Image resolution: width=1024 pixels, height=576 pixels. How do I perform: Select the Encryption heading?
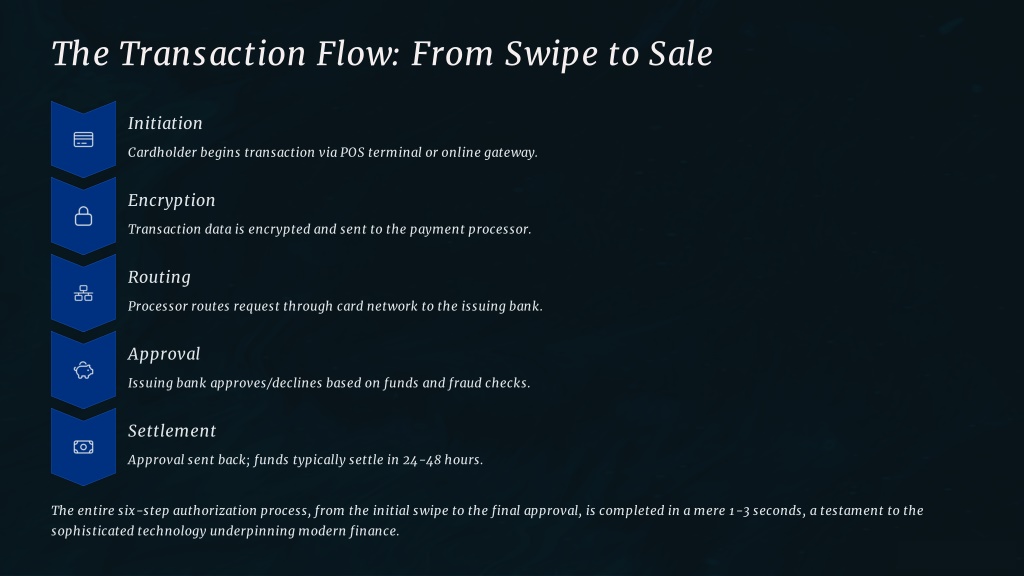[172, 200]
